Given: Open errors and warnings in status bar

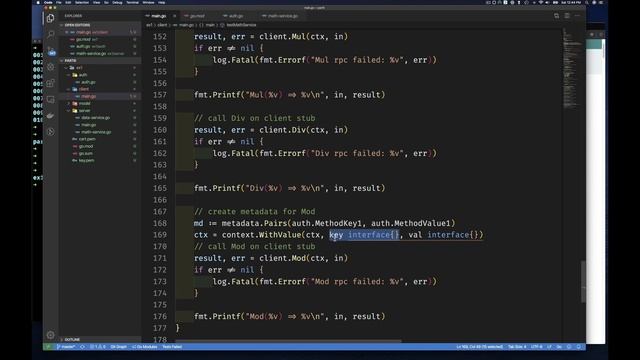Looking at the screenshot, I should click(x=98, y=347).
